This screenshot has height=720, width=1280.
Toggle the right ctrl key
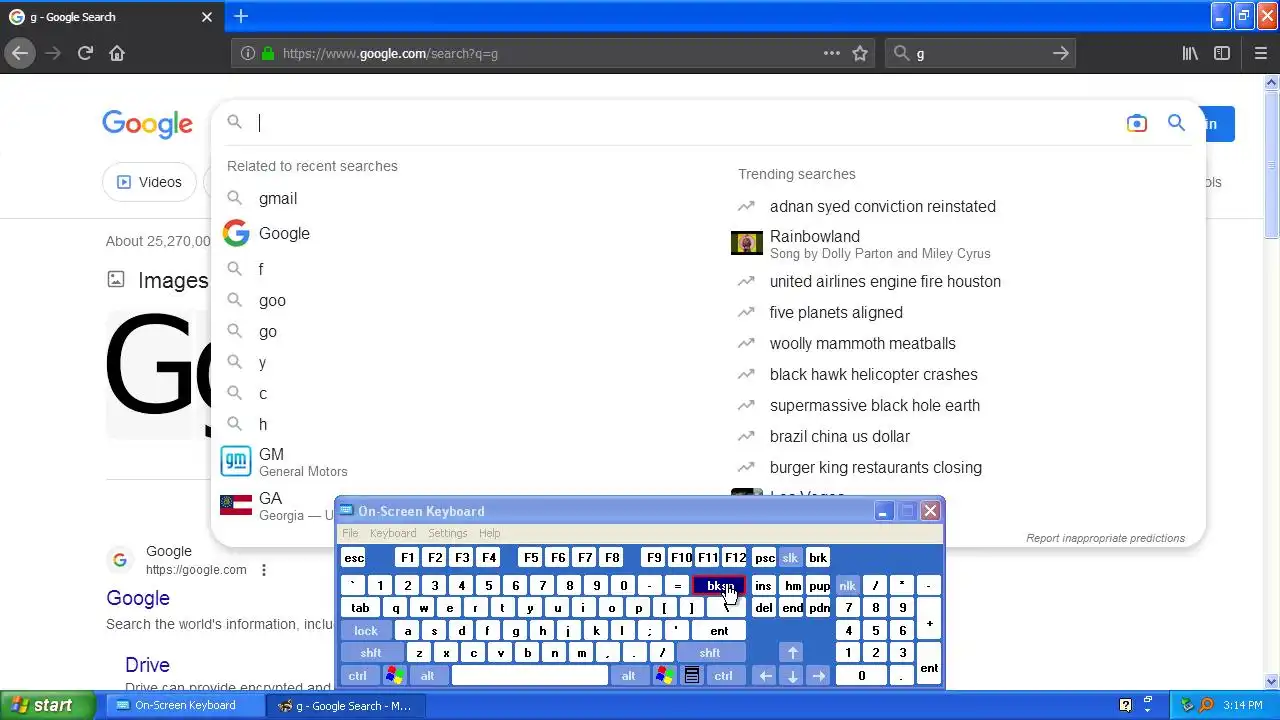[x=723, y=676]
